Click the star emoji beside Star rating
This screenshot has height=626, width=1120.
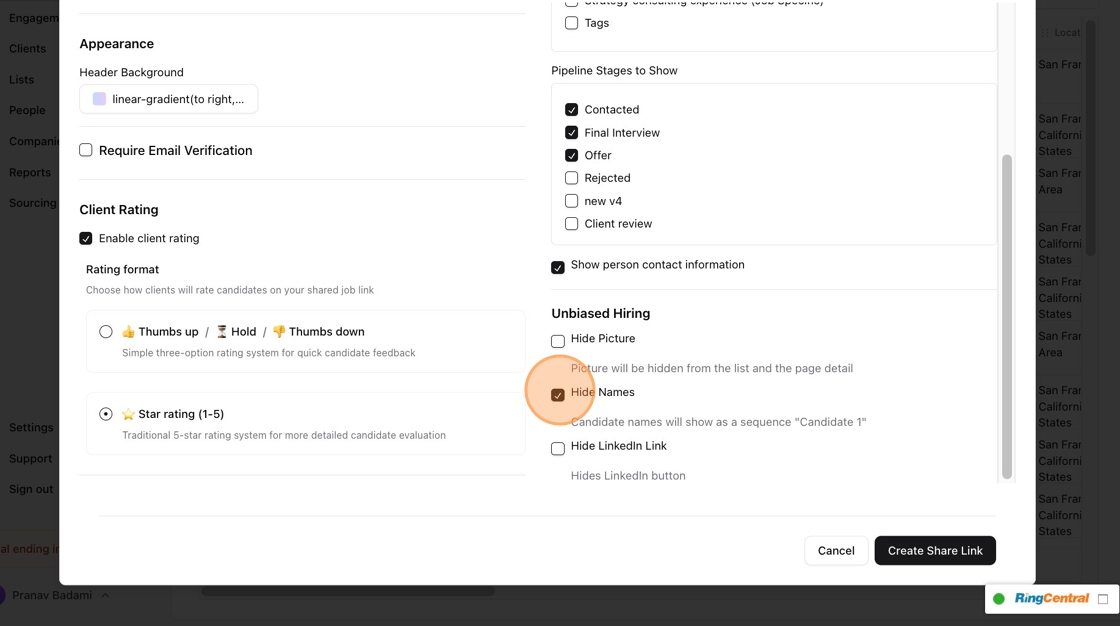coord(128,414)
